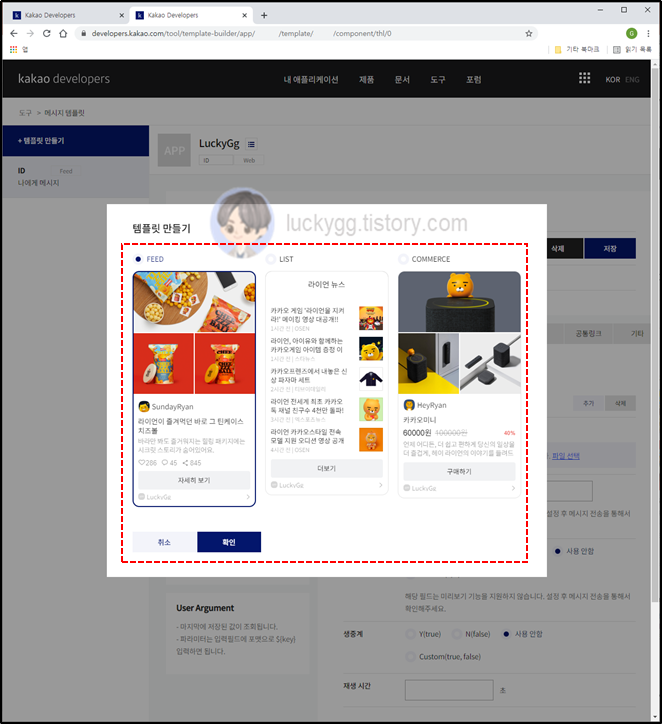Click the site lock icon in address bar

(84, 33)
